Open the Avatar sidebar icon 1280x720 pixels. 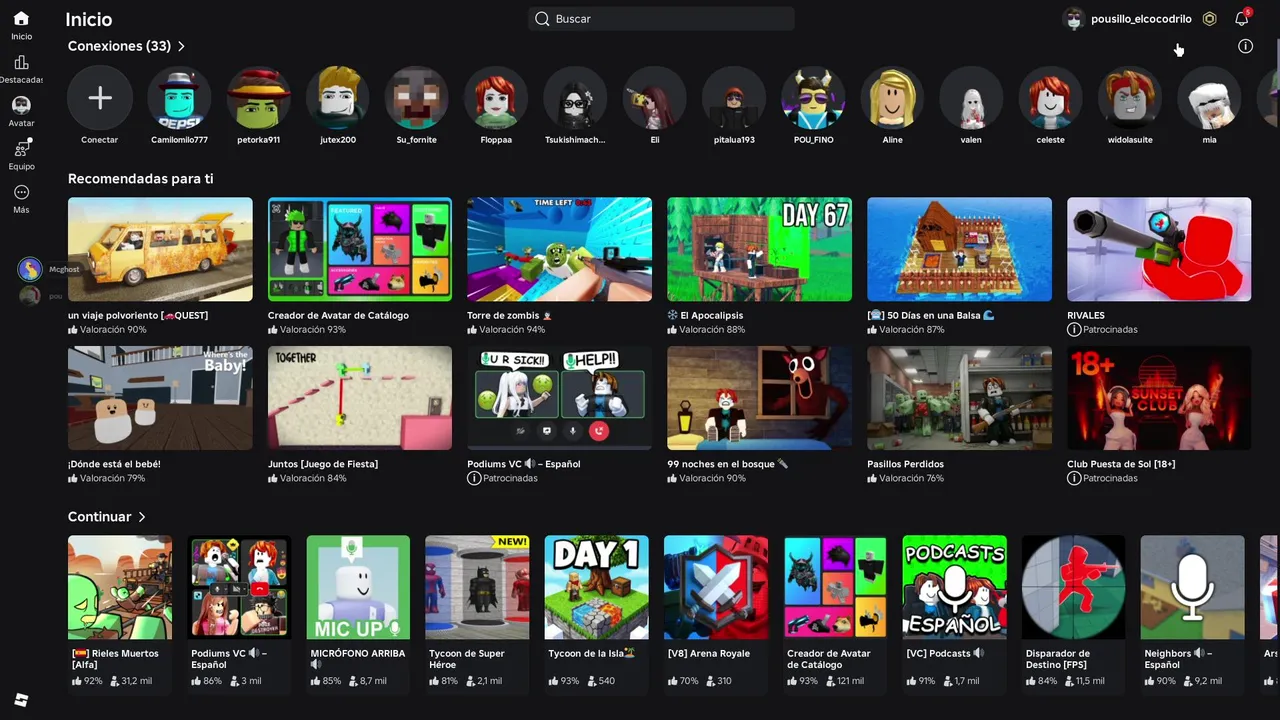(x=21, y=104)
